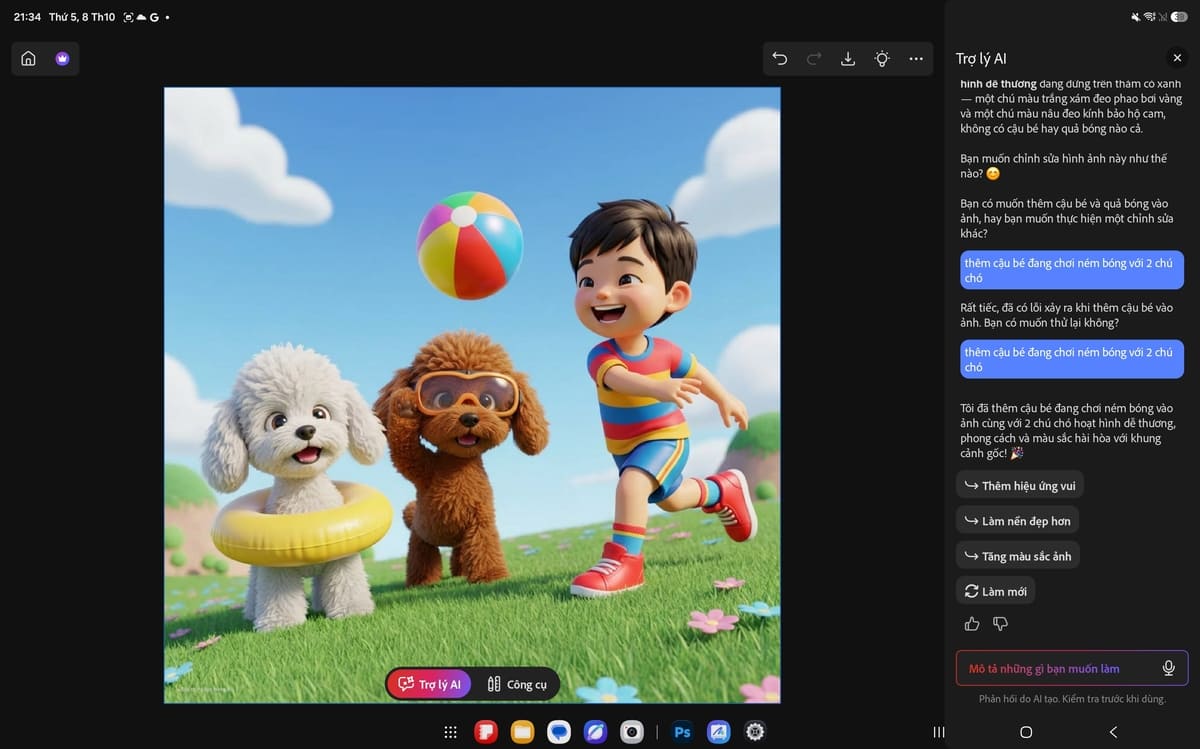This screenshot has width=1200, height=749.
Task: Open the lightbulb tips icon
Action: coord(882,59)
